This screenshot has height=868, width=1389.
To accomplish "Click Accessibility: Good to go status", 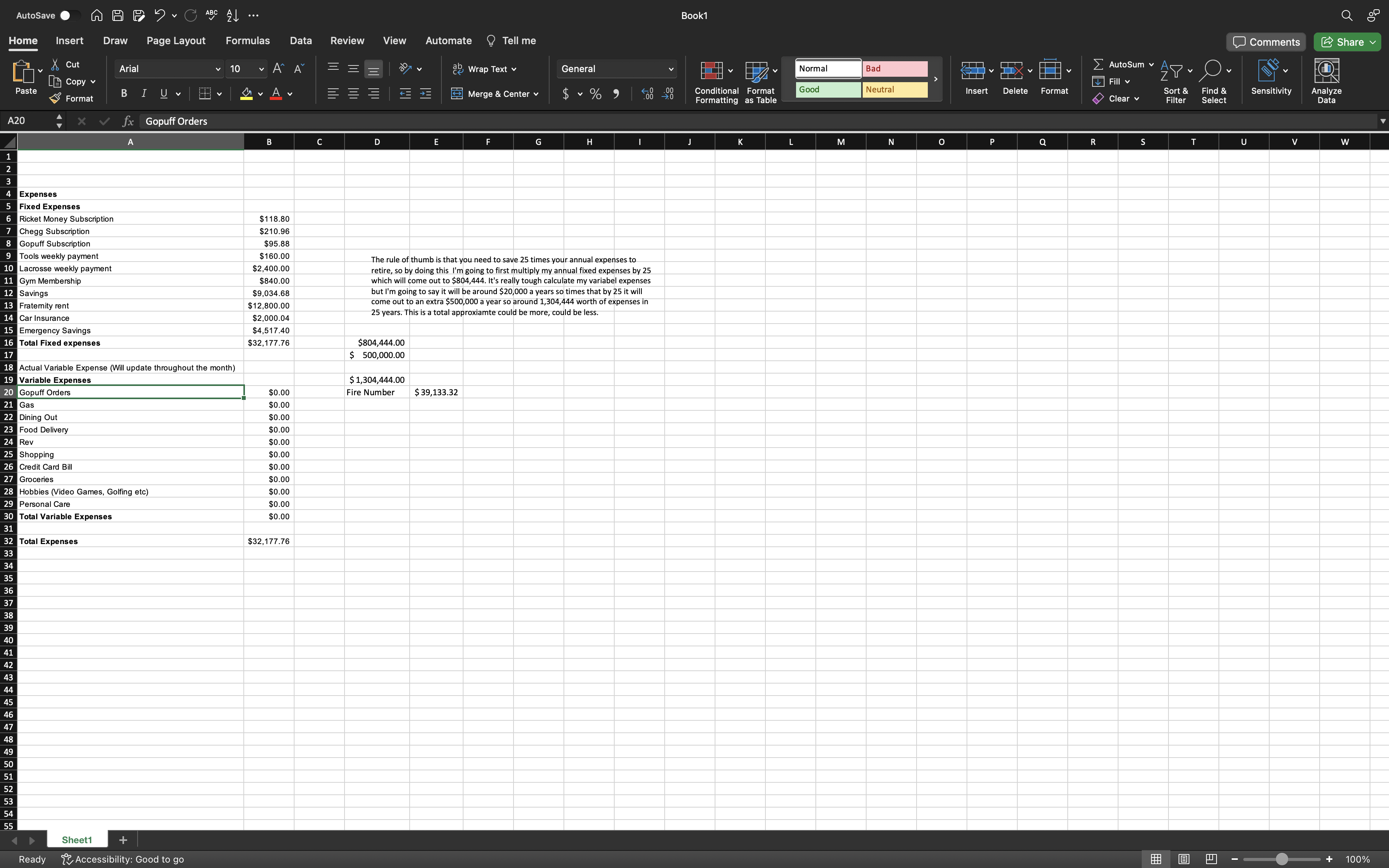I will click(x=123, y=859).
